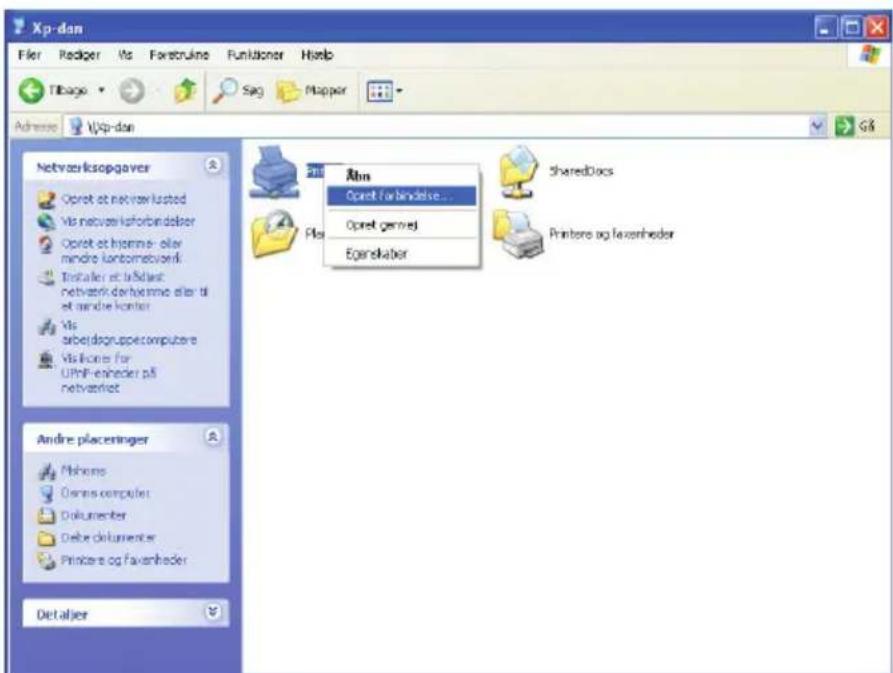Click Vis arbejdsgruppecomputere link
Screen dimensions: 893x673
[129, 333]
